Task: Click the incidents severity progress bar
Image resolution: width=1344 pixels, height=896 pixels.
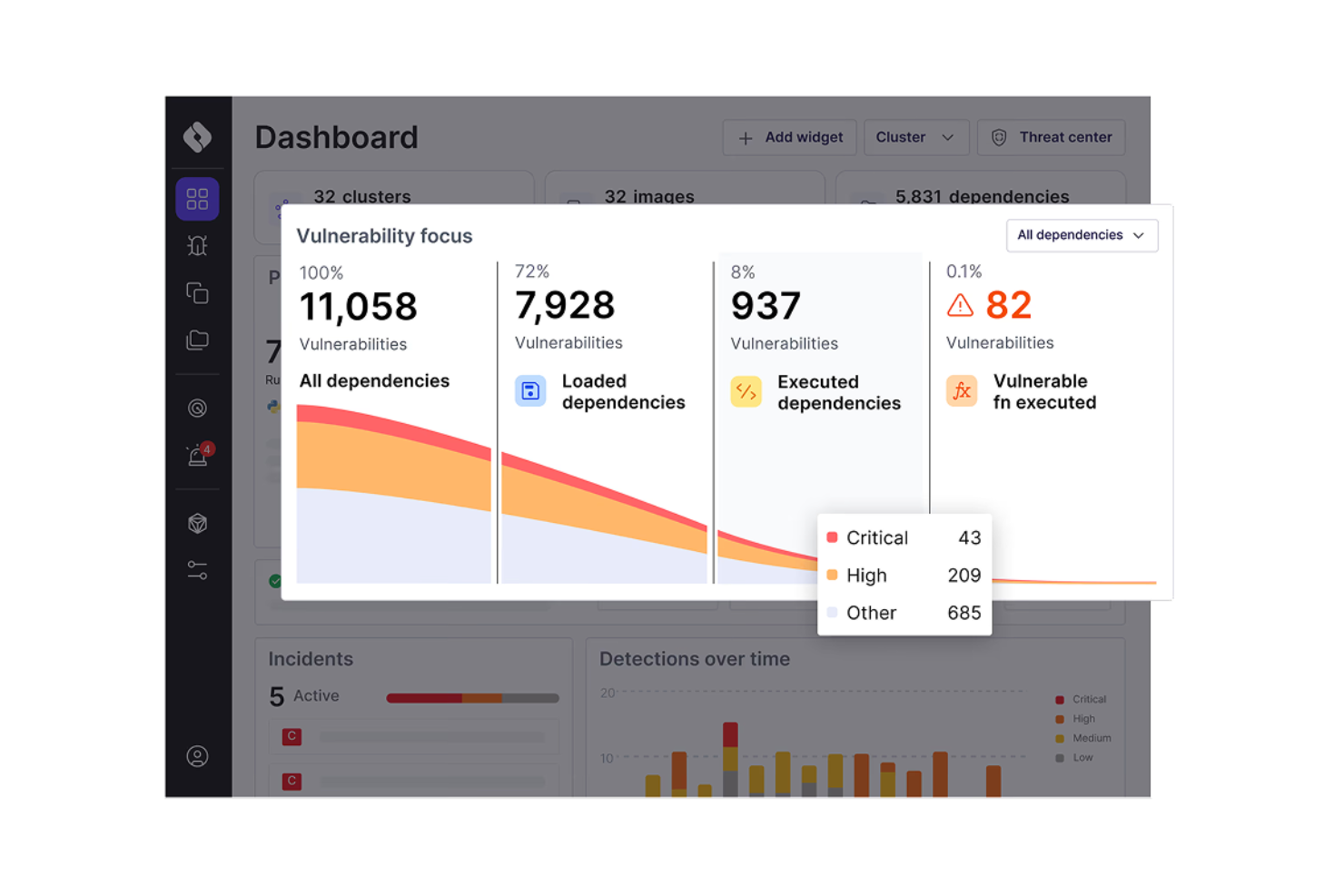Action: 472,698
